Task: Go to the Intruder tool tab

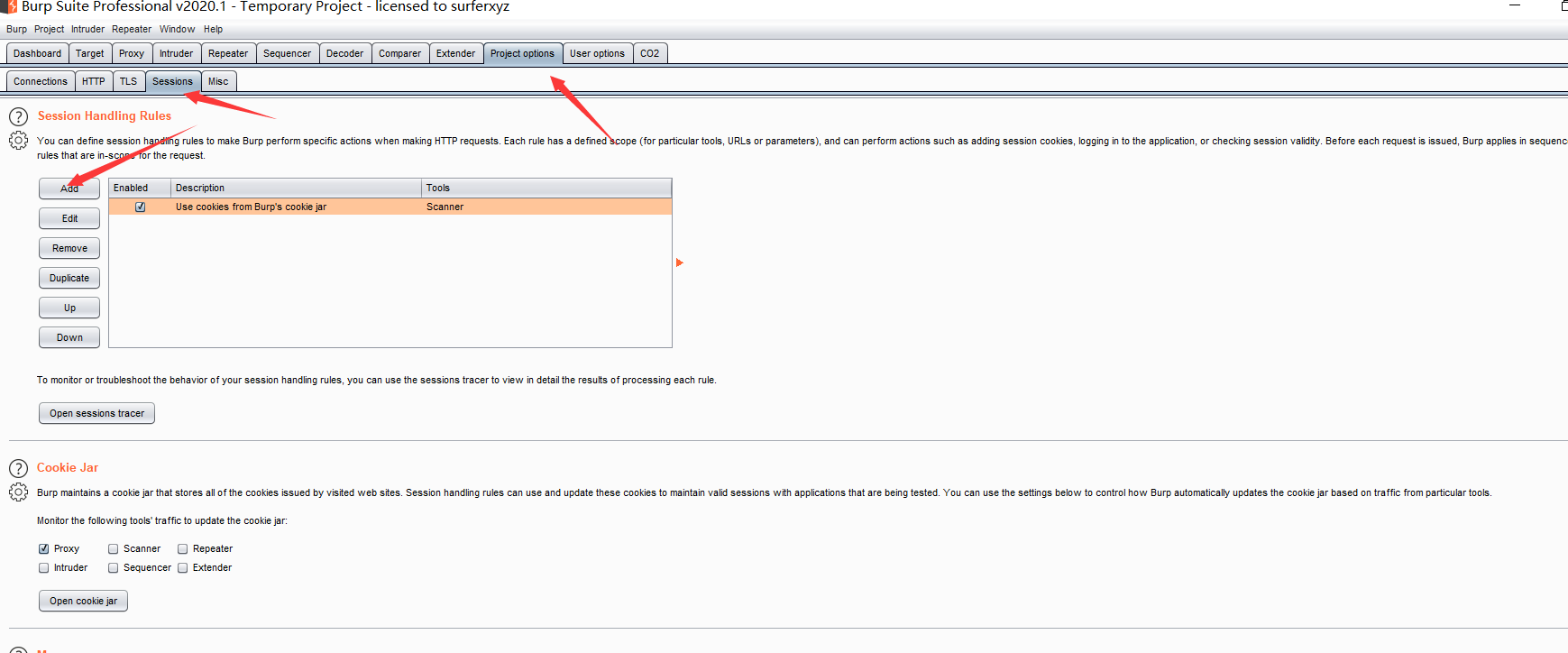Action: [x=177, y=53]
